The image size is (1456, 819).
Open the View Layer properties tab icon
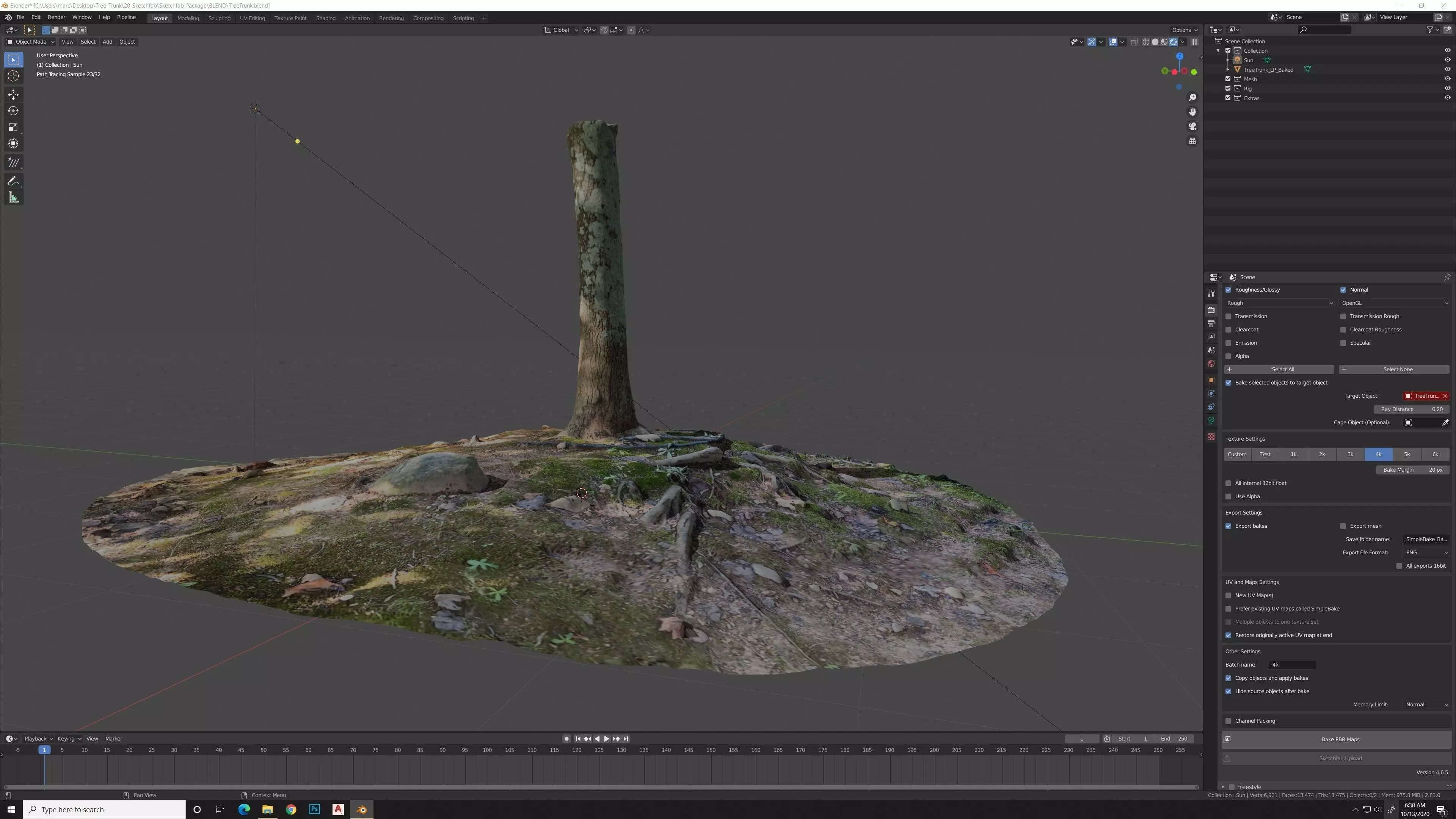coord(1211,337)
